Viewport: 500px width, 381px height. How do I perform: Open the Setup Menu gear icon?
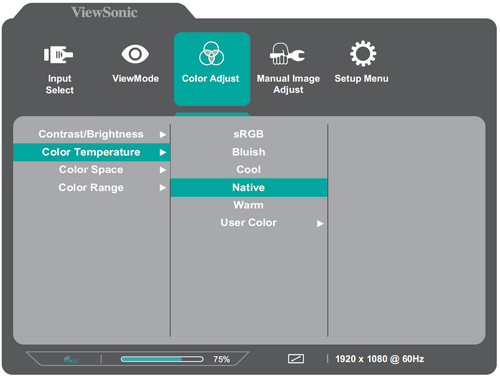(363, 54)
